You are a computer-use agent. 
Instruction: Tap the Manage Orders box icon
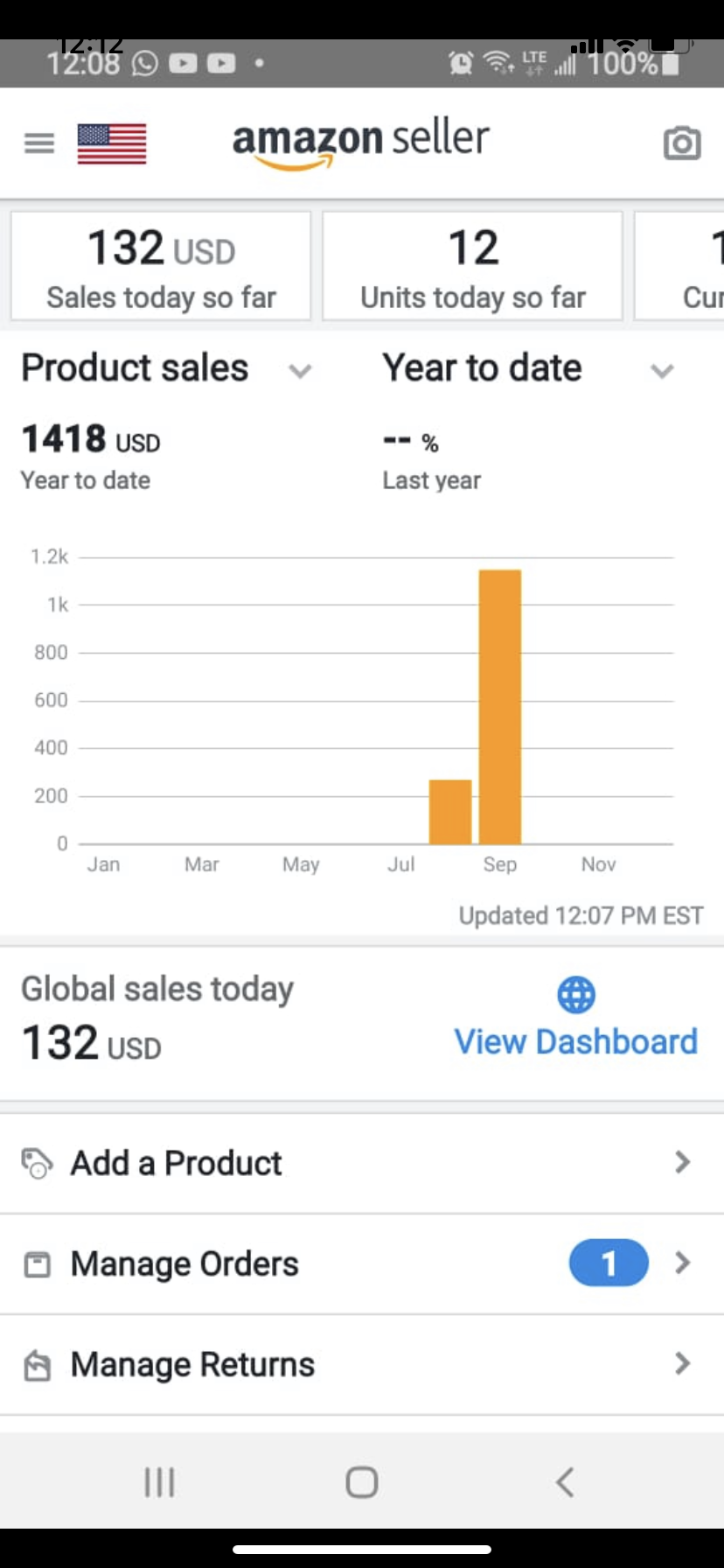click(x=37, y=1264)
